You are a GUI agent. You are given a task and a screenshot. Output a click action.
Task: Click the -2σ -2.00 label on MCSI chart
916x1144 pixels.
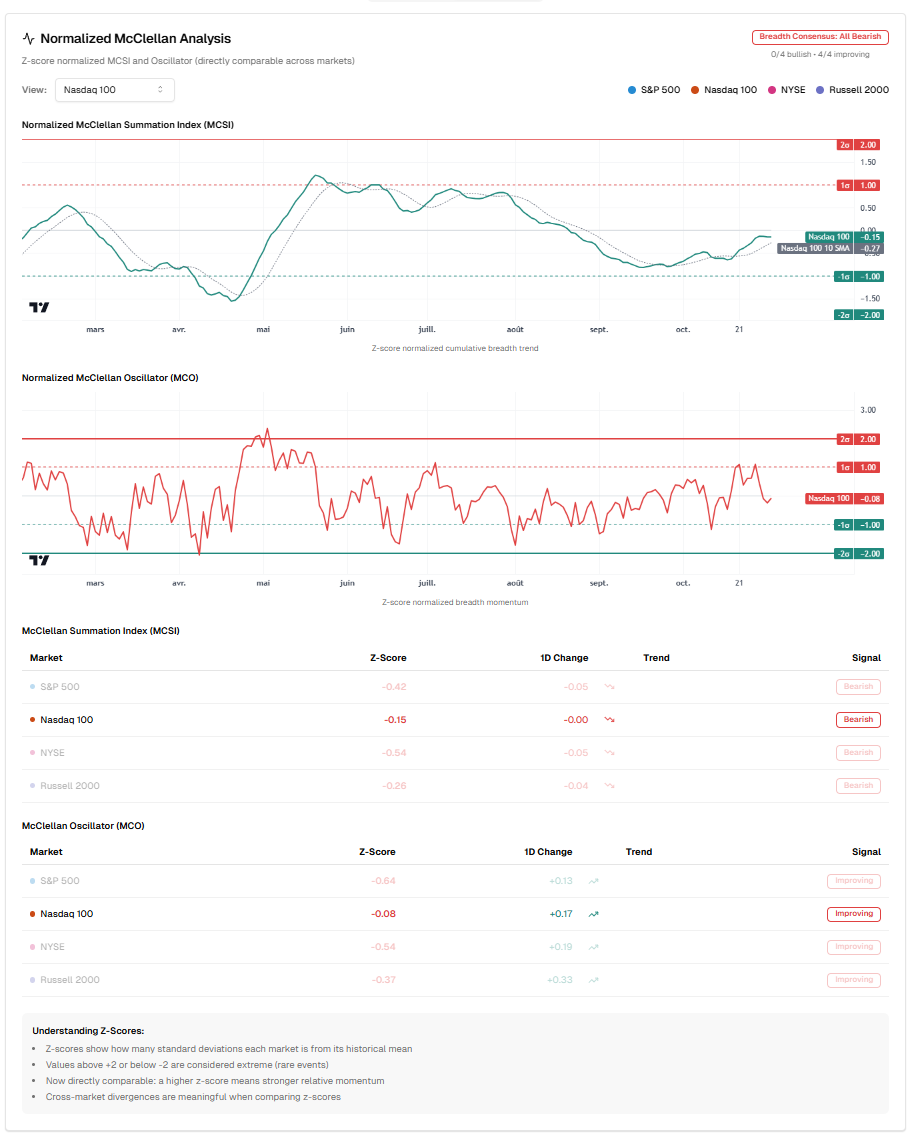858,315
